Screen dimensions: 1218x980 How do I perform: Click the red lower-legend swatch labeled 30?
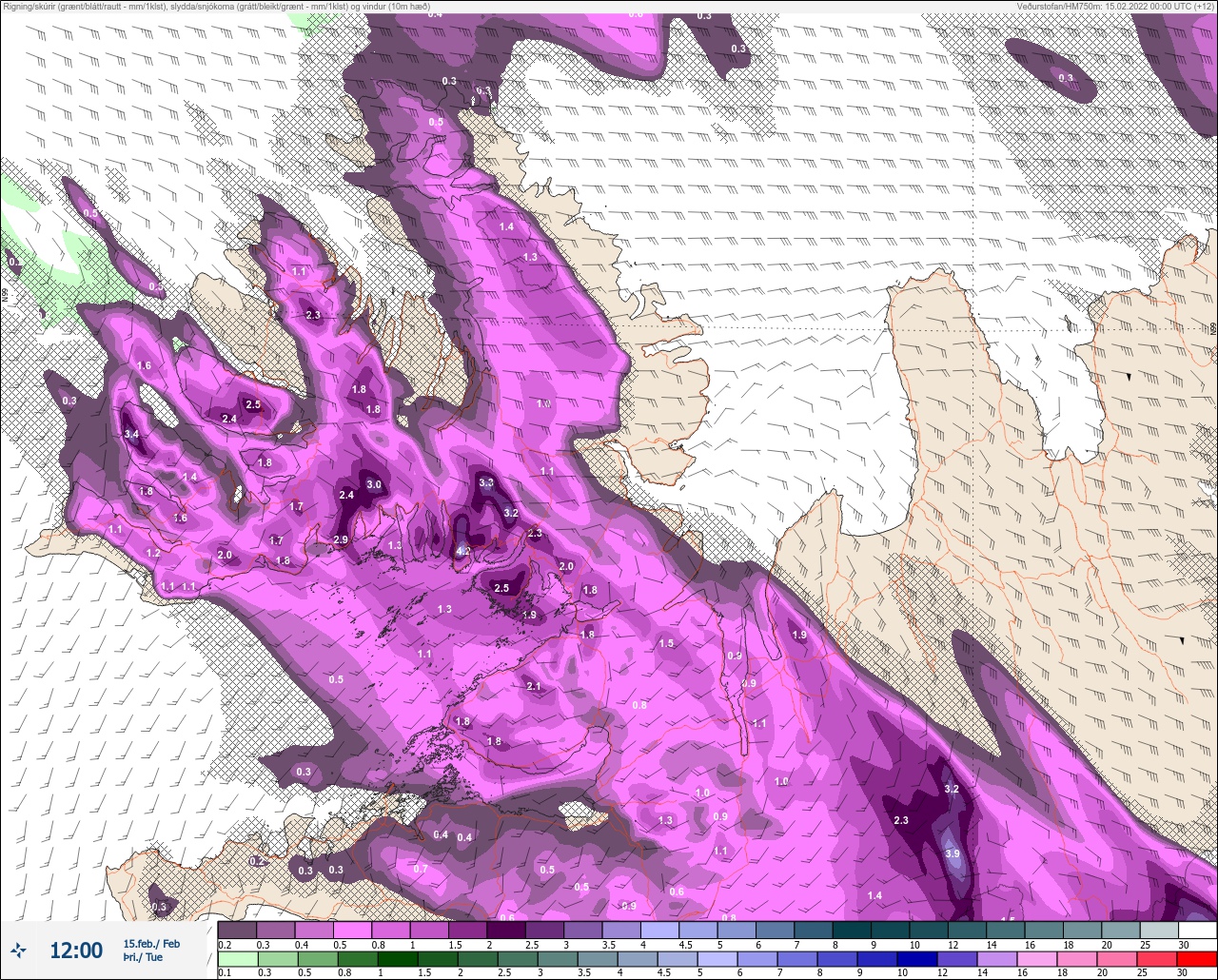tap(1197, 959)
